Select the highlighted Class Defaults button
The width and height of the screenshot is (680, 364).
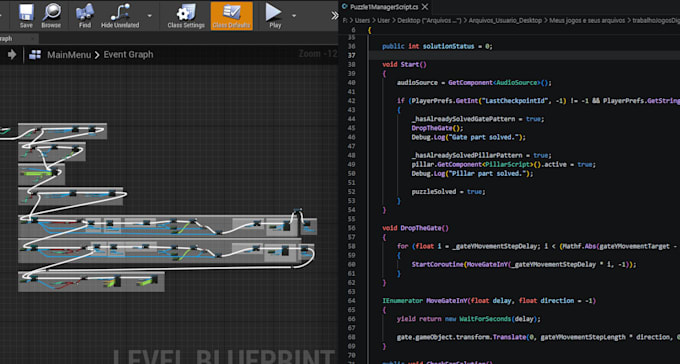[x=232, y=16]
